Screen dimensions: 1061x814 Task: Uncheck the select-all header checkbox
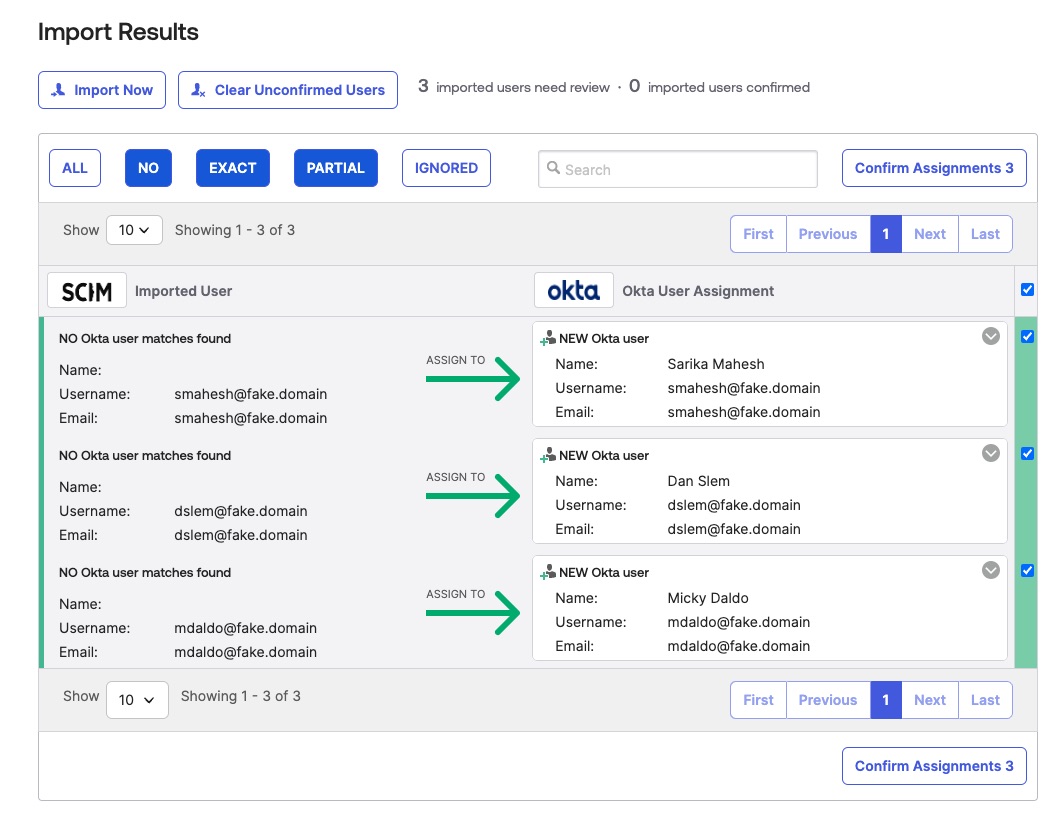(x=1028, y=290)
